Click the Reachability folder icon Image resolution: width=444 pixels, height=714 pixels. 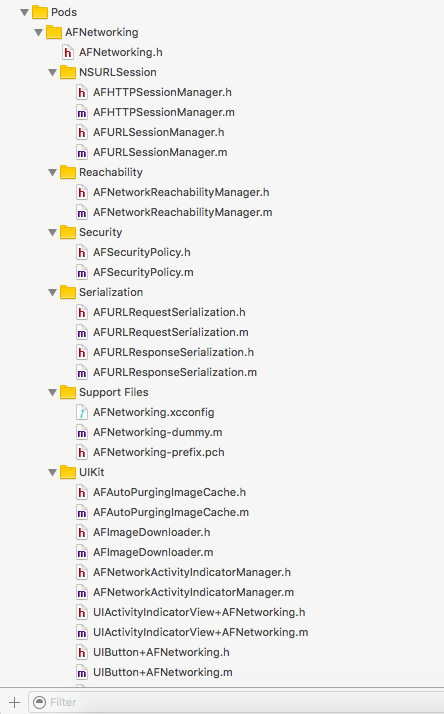coord(68,172)
